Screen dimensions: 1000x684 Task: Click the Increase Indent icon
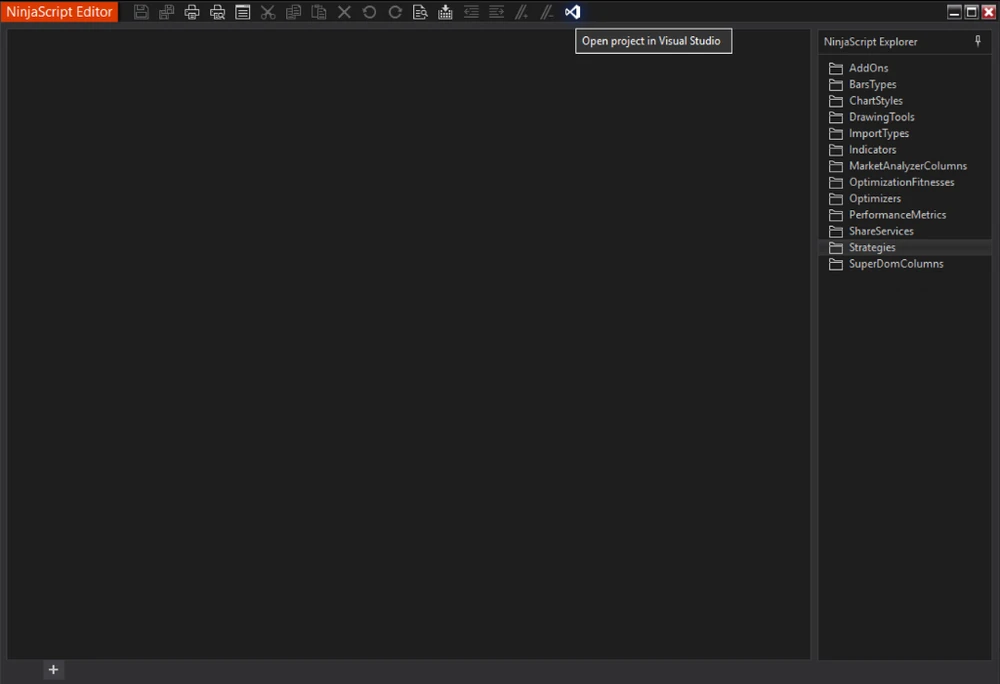tap(496, 12)
